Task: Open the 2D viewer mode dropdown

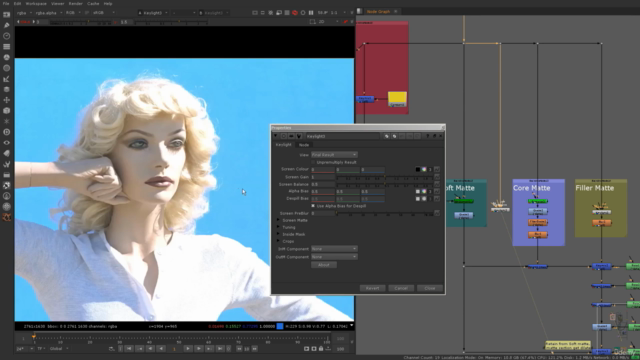Action: pyautogui.click(x=328, y=22)
